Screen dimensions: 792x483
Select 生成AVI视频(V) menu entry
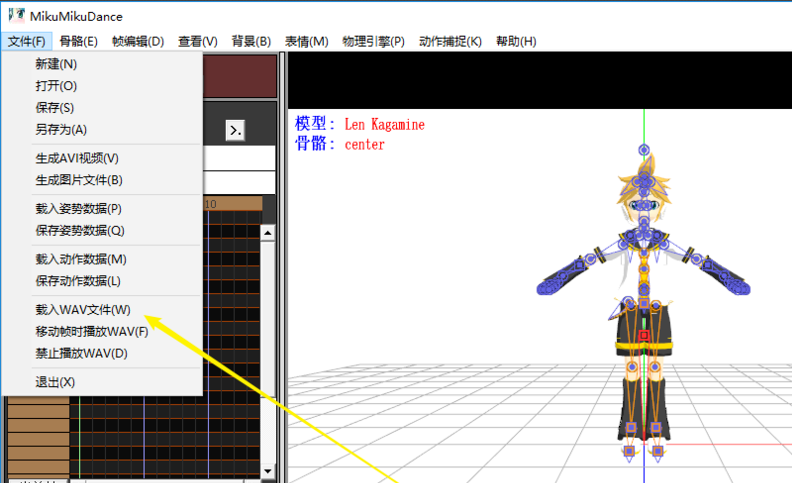click(77, 158)
